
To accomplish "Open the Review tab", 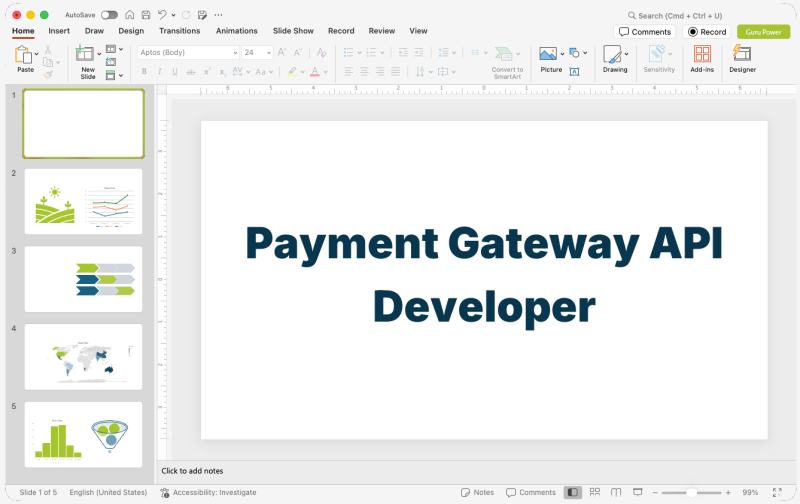I will pyautogui.click(x=382, y=31).
